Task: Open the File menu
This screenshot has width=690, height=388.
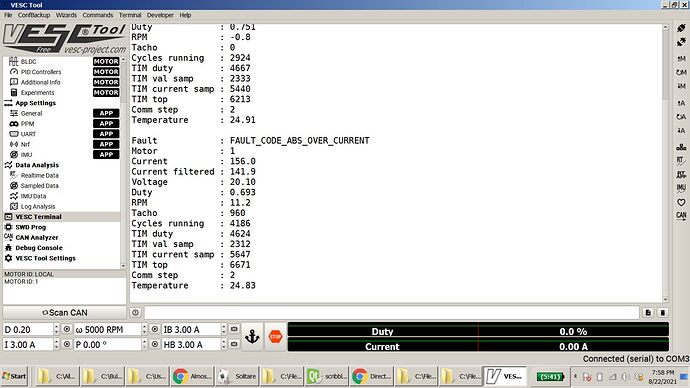Action: pos(8,15)
